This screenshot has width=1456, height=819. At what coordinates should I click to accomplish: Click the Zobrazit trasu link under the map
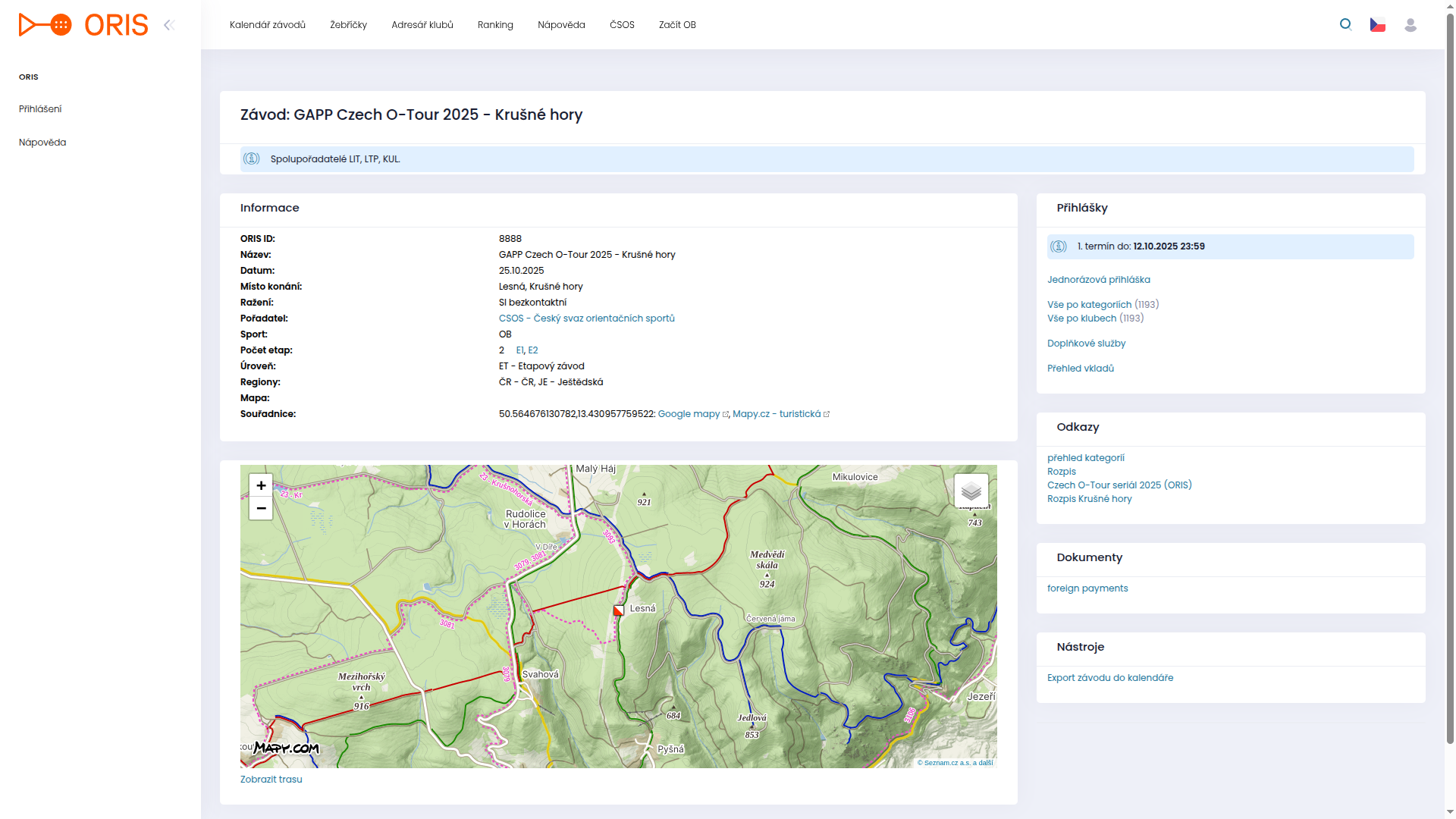(x=271, y=780)
